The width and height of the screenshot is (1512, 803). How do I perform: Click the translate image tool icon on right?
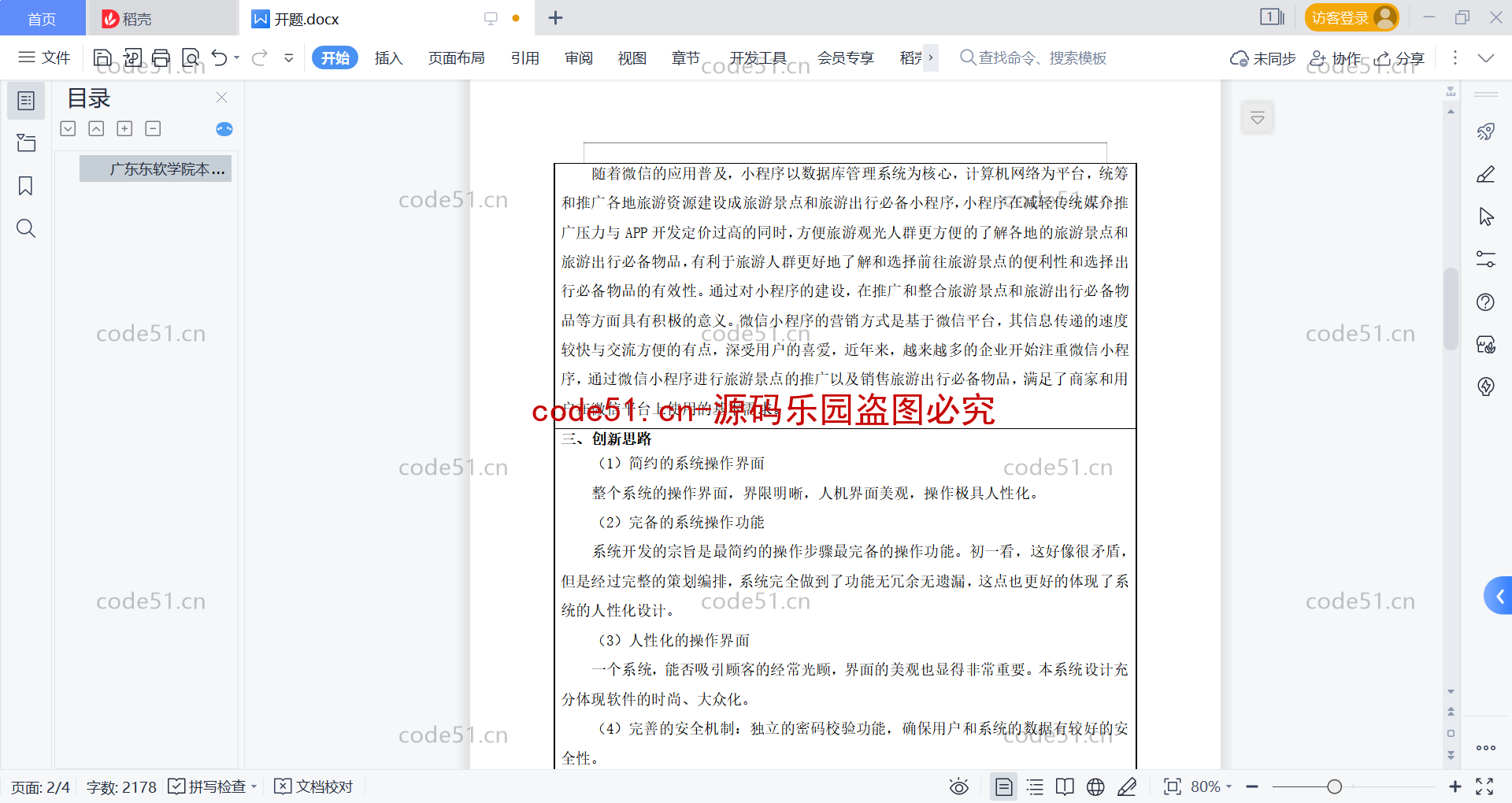click(1486, 344)
